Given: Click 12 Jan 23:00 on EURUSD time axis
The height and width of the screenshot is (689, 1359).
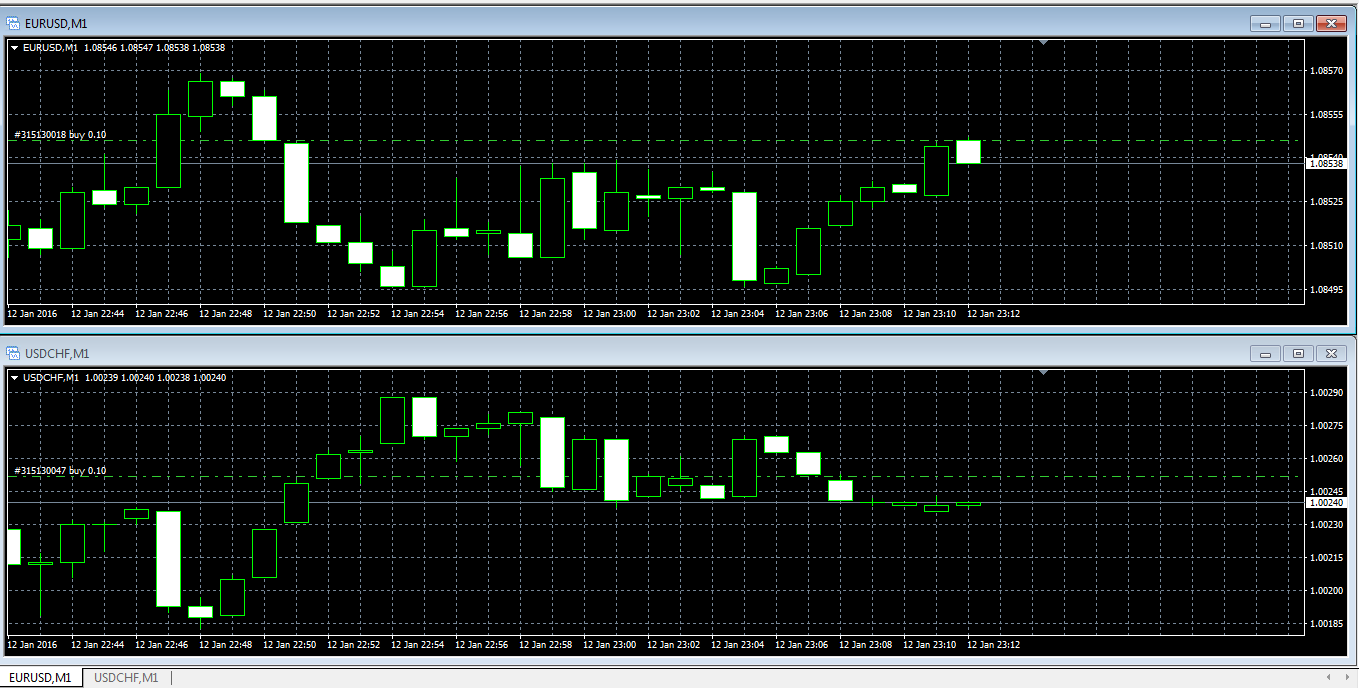Looking at the screenshot, I should [x=609, y=314].
